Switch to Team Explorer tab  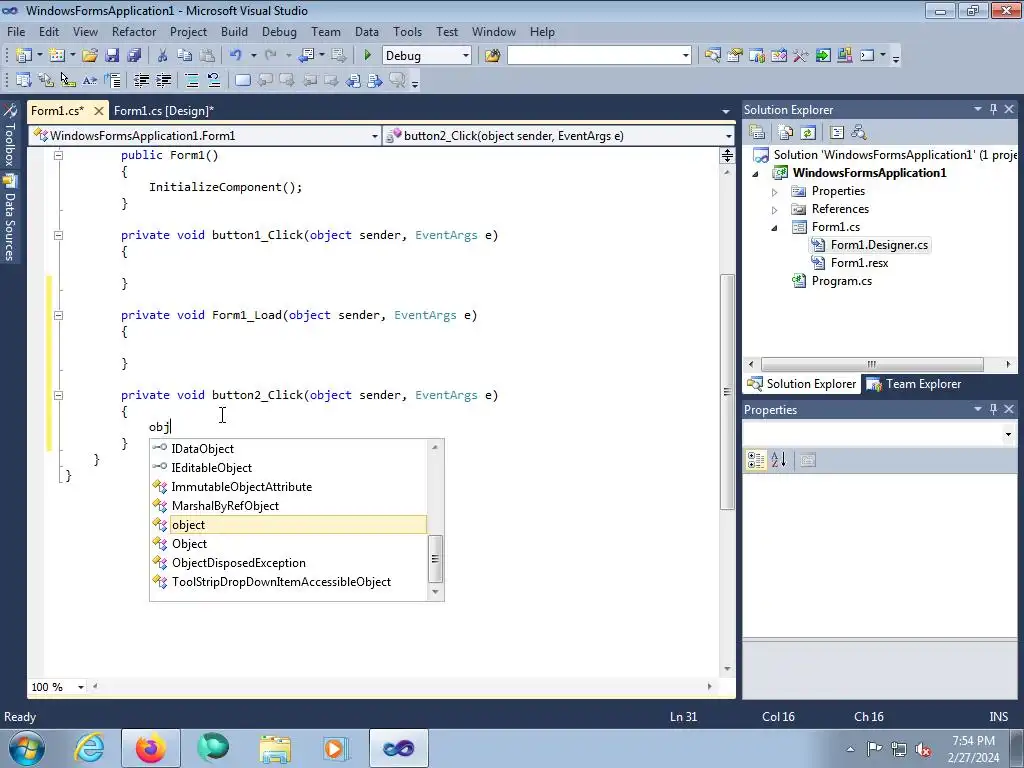[x=914, y=384]
